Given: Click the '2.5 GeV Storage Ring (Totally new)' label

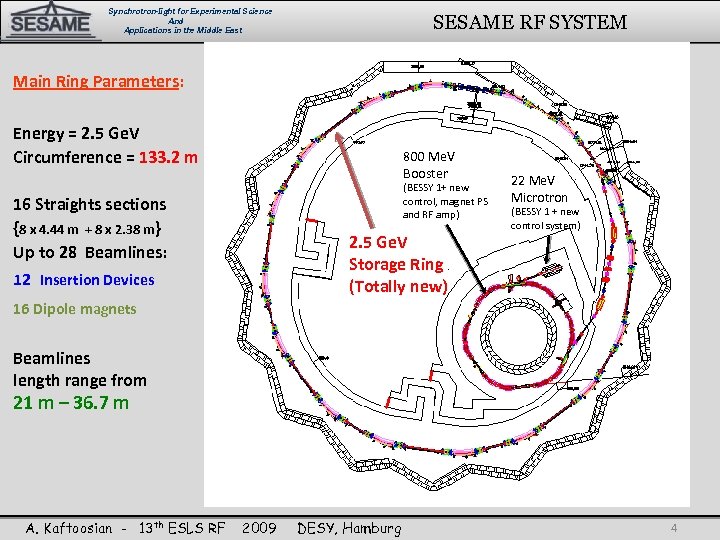Looking at the screenshot, I should [398, 264].
